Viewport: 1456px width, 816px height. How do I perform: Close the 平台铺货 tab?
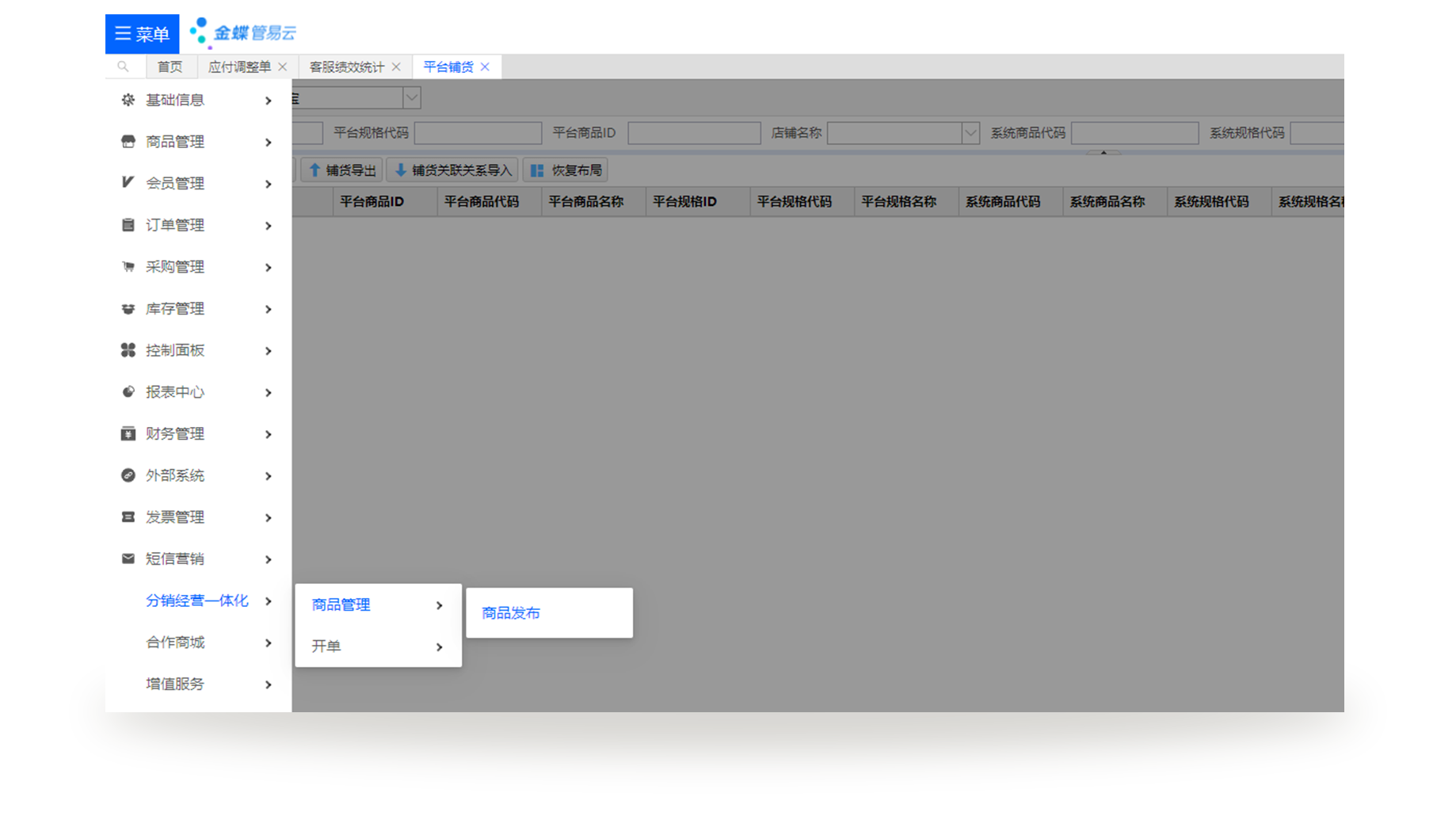[x=485, y=67]
